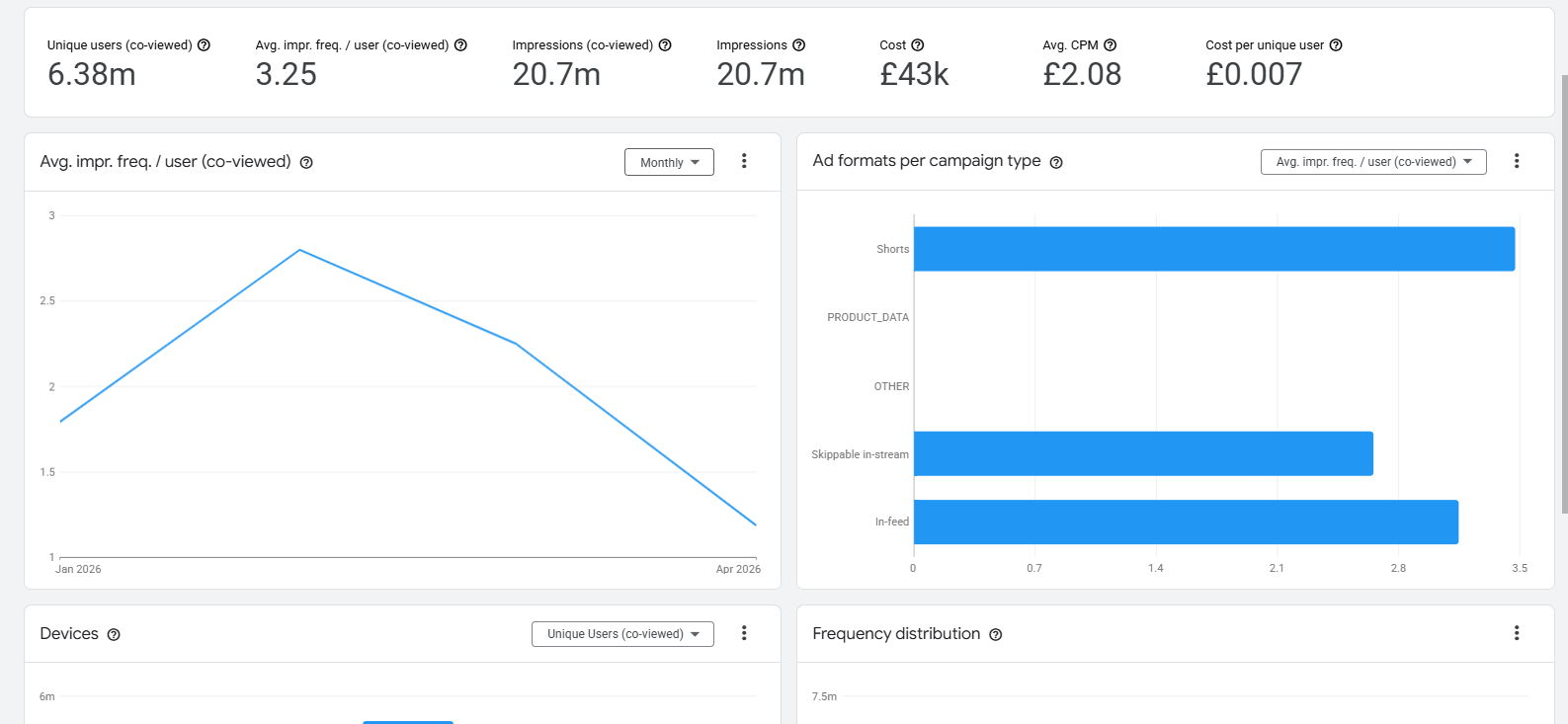Click help icon next to Devices title
This screenshot has width=1568, height=724.
114,635
